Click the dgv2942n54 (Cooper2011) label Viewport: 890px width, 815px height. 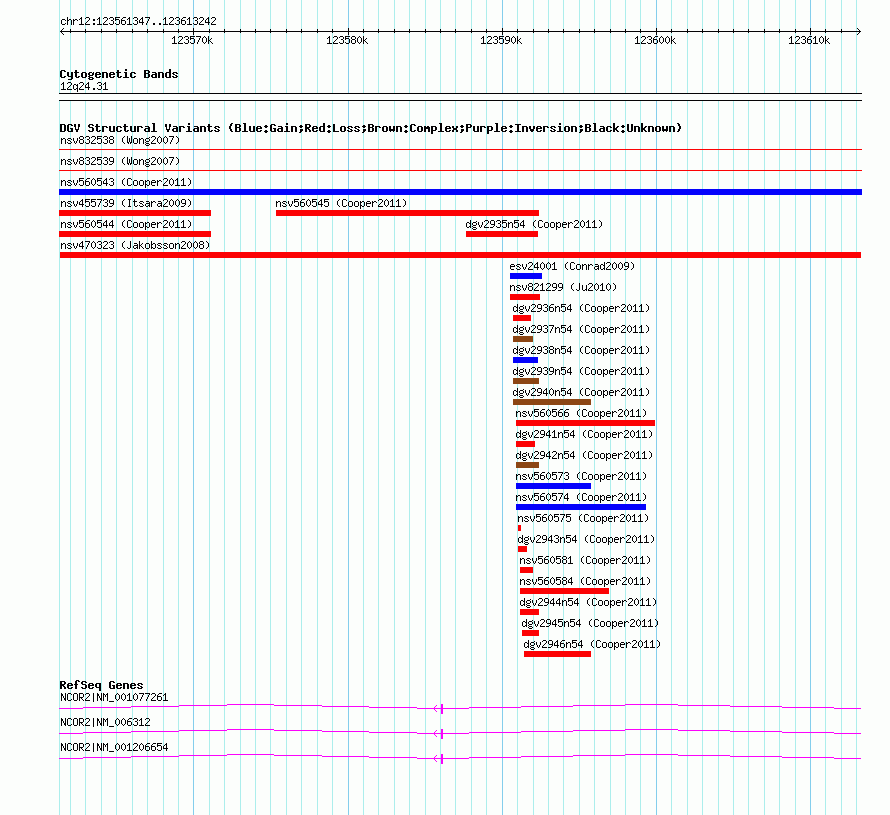pyautogui.click(x=584, y=455)
